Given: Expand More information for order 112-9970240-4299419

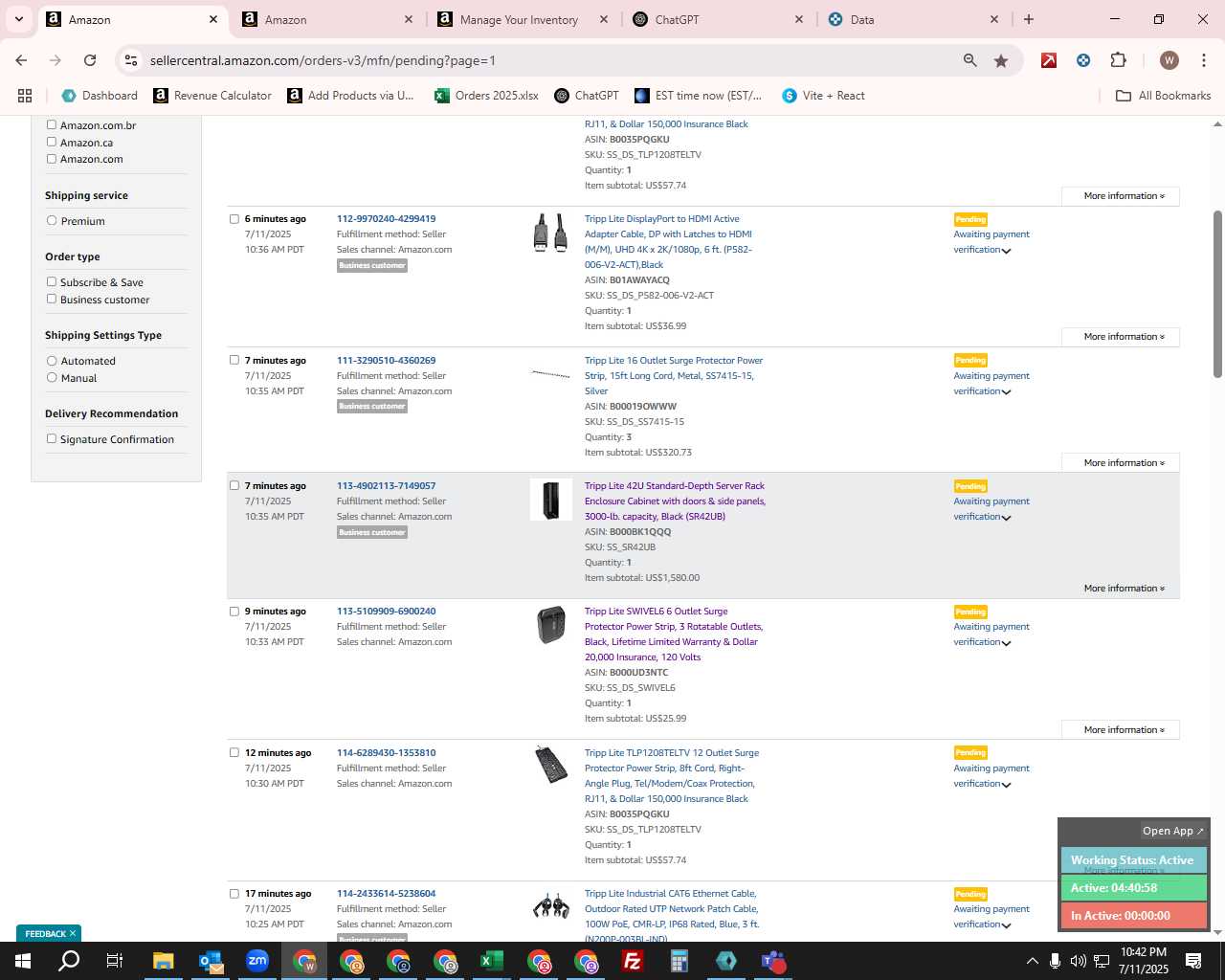Looking at the screenshot, I should pos(1121,337).
